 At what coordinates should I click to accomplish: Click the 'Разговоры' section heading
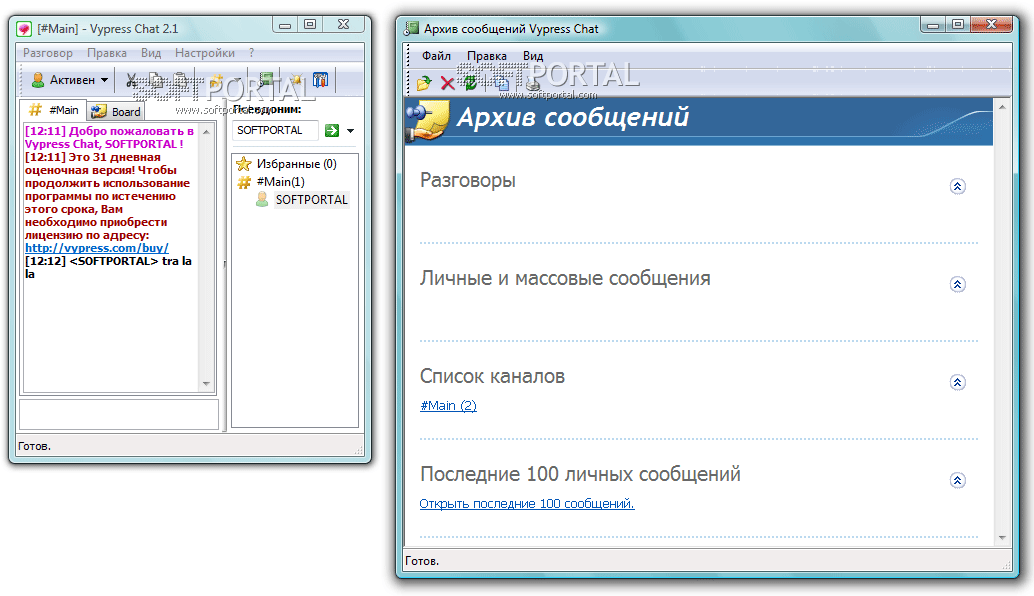click(468, 180)
